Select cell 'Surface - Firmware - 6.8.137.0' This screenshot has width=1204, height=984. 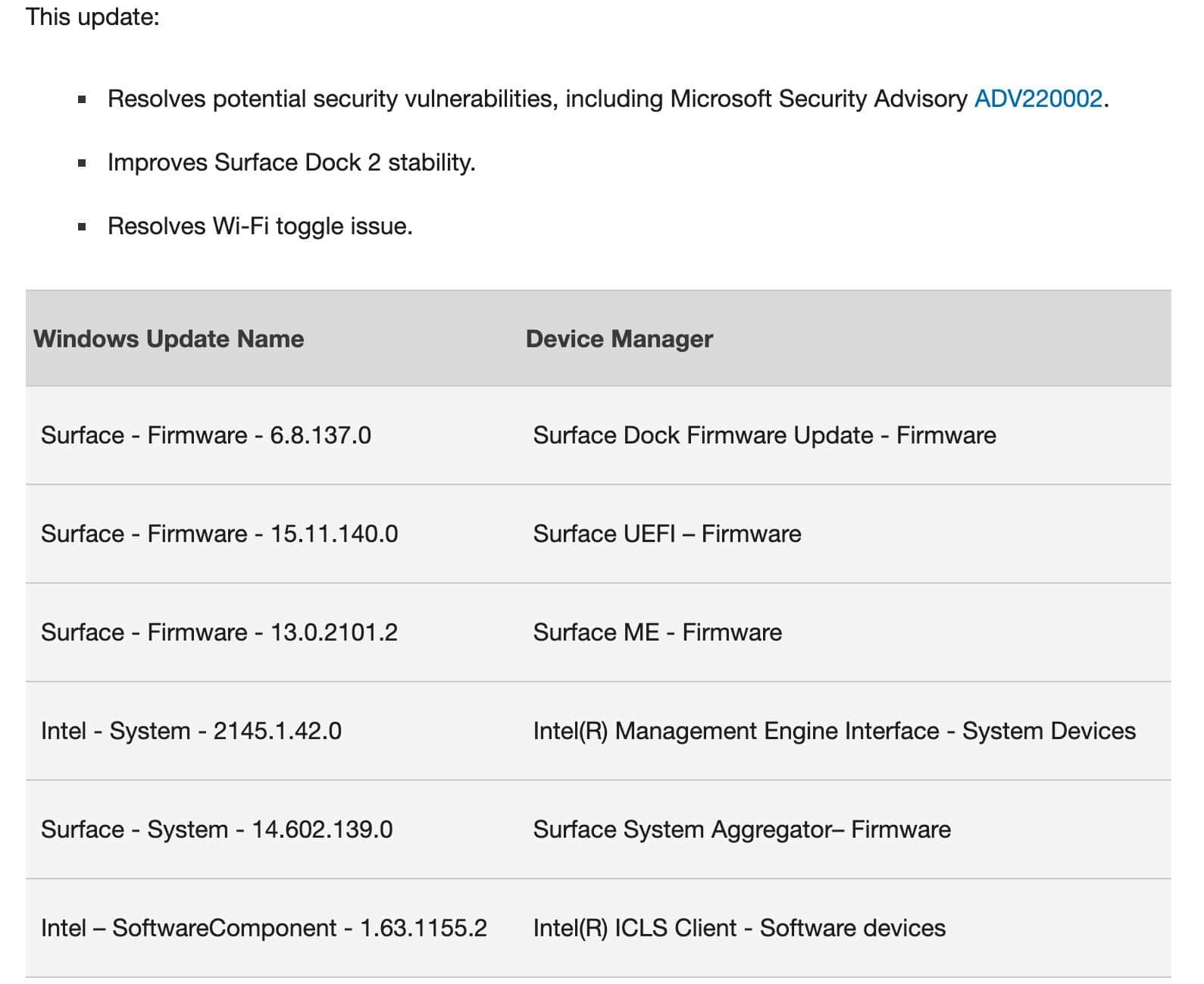(206, 435)
